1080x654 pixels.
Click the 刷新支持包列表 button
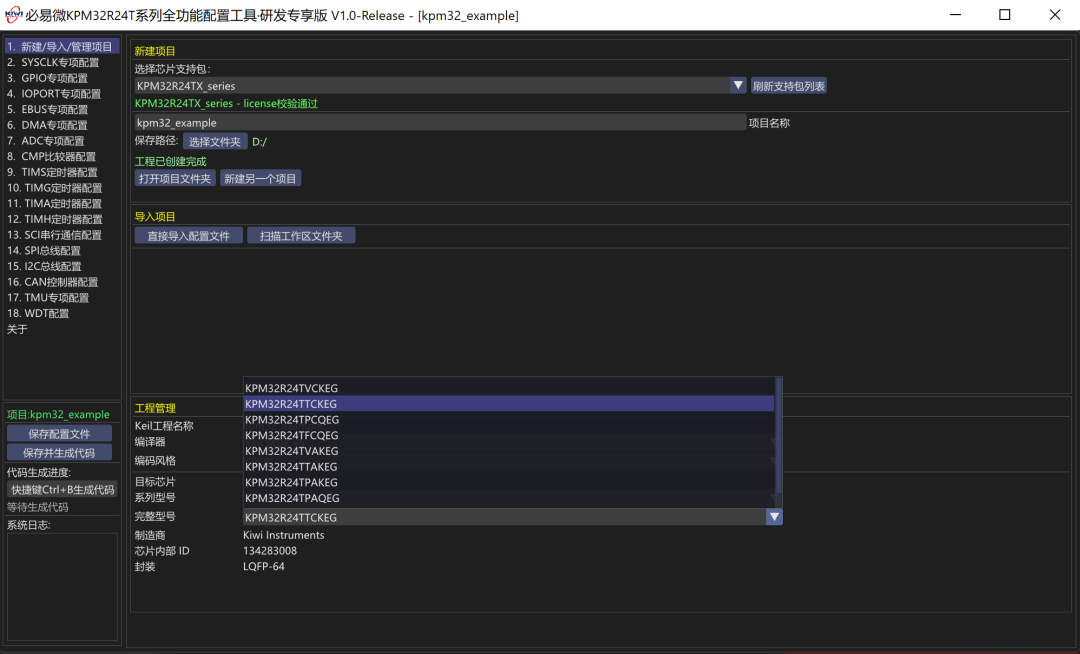pos(789,86)
